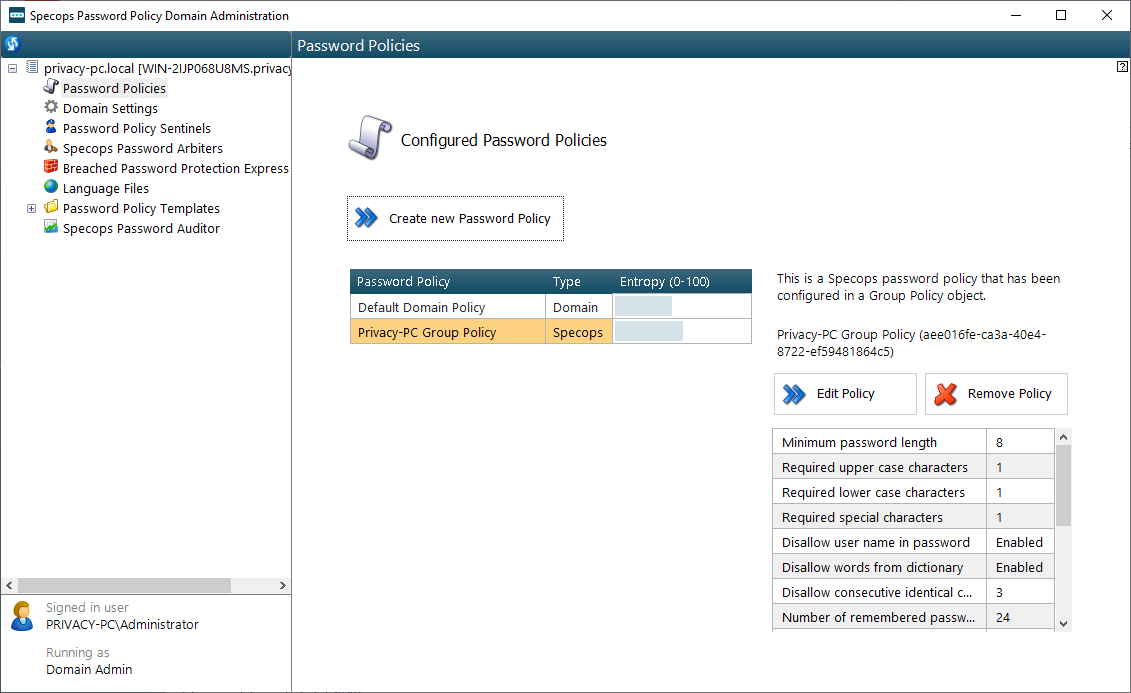
Task: Select the privacy-pc.local domain root label
Action: pos(167,69)
